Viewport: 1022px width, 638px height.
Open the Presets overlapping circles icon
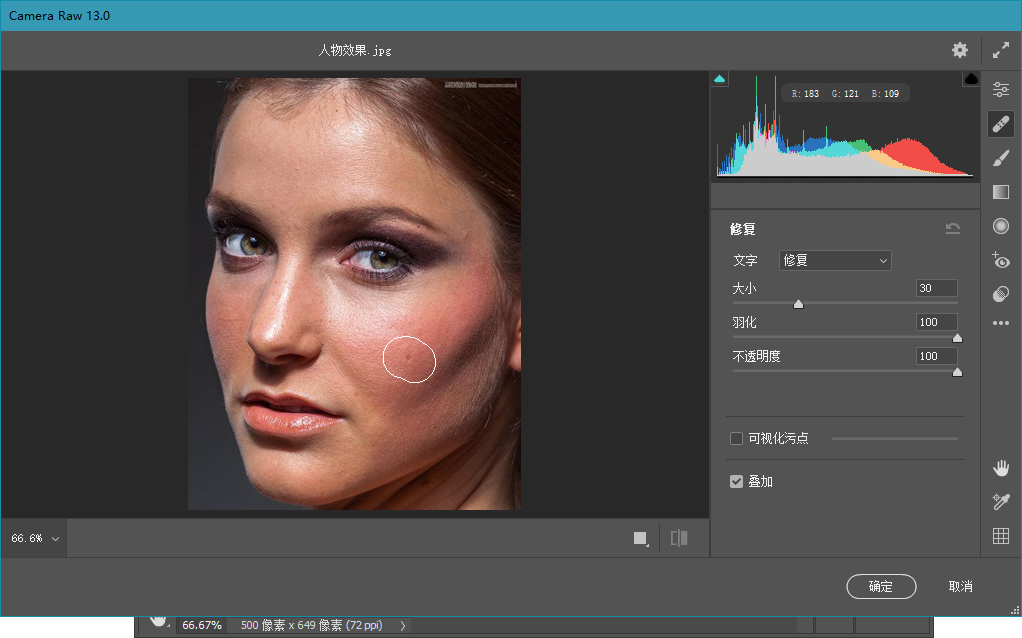point(1000,294)
